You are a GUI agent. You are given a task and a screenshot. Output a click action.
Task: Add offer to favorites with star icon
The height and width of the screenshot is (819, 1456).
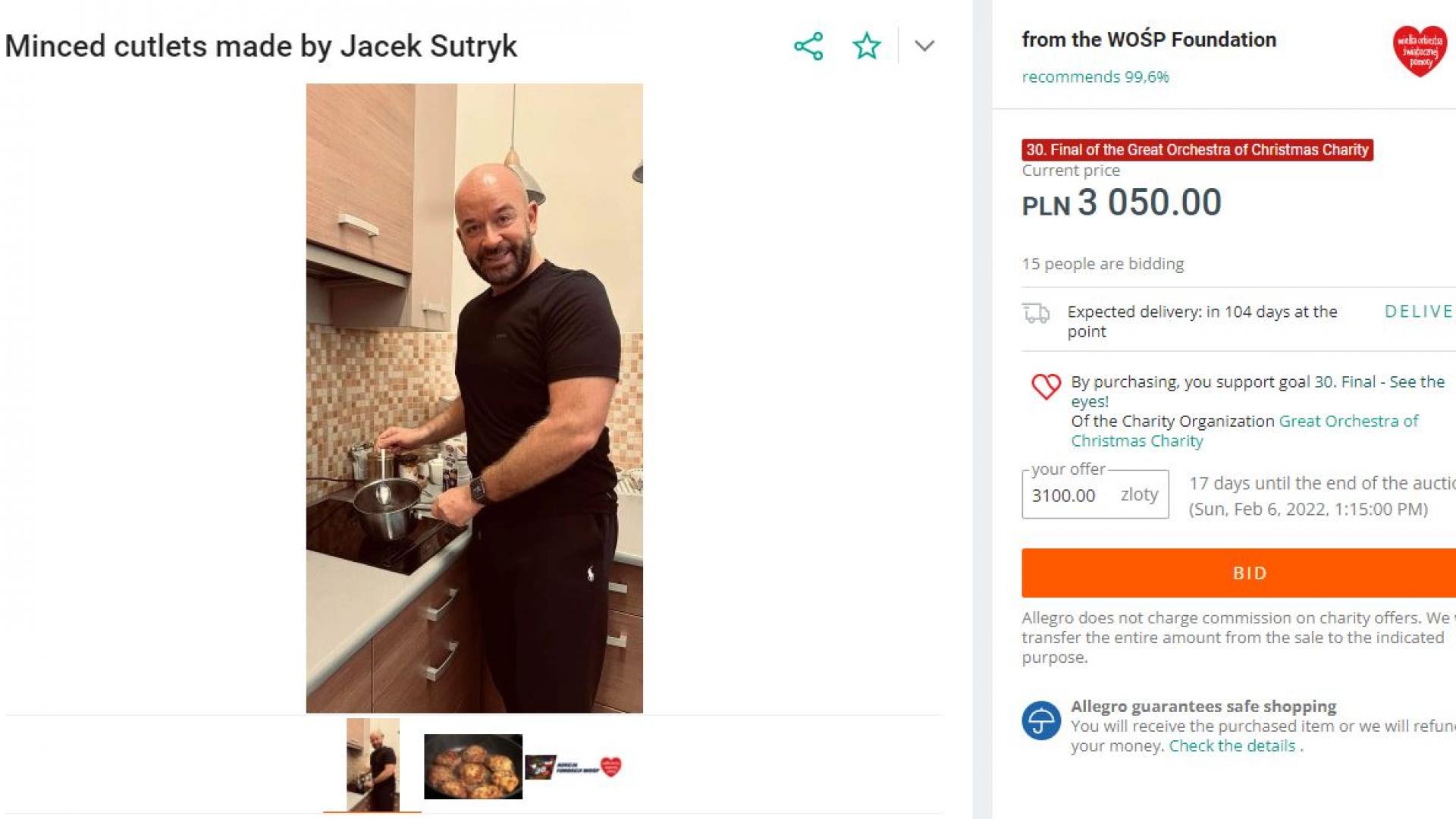coord(867,46)
